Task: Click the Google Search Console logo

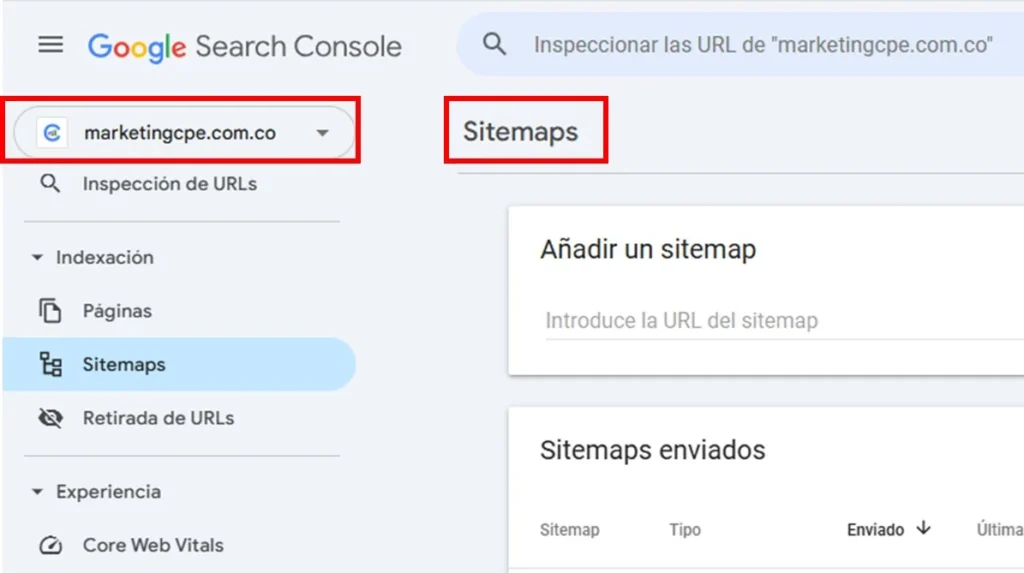Action: click(x=245, y=46)
